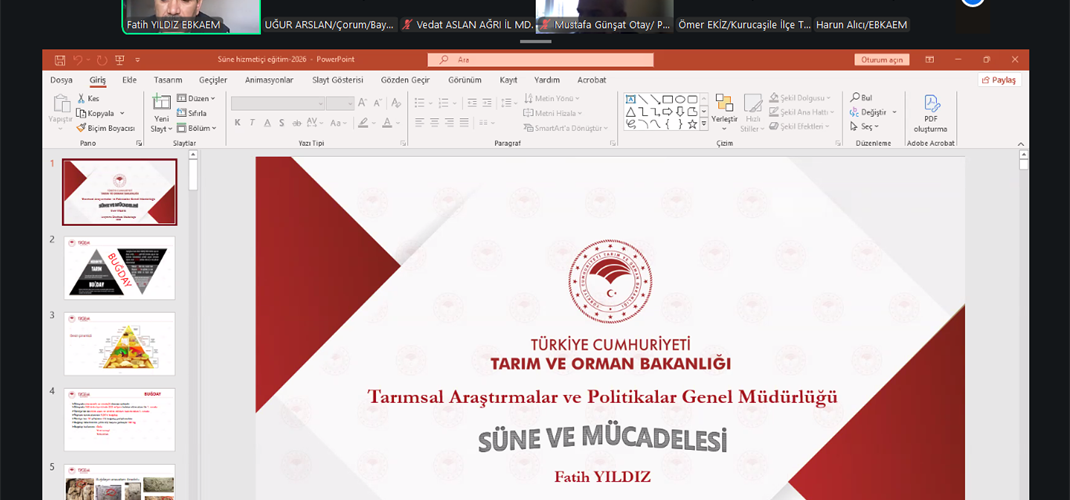Apply text highlight color
Viewport: 1070px width, 500px height.
coord(363,123)
